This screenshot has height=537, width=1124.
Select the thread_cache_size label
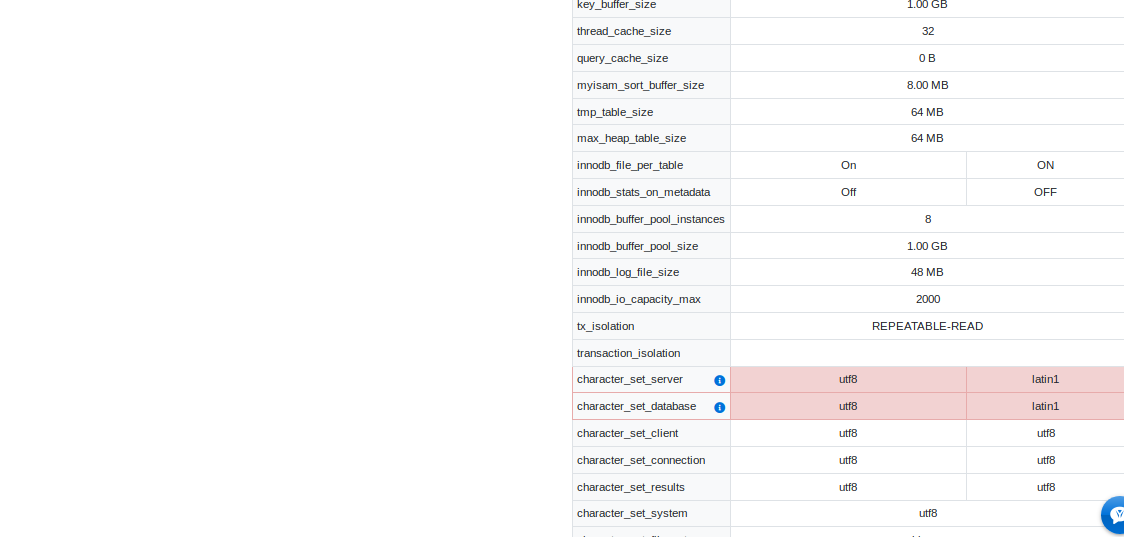pos(624,32)
